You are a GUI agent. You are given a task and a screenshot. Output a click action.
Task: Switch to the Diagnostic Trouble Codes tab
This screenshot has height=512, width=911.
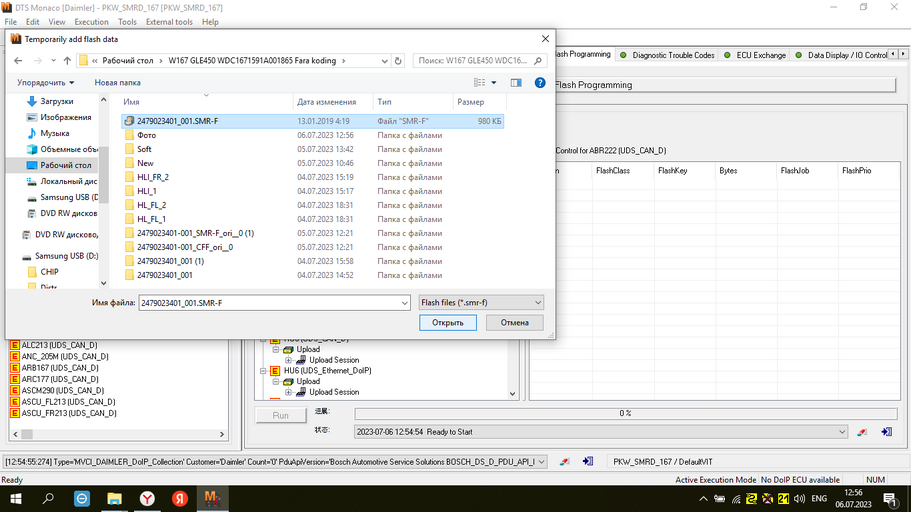(666, 55)
